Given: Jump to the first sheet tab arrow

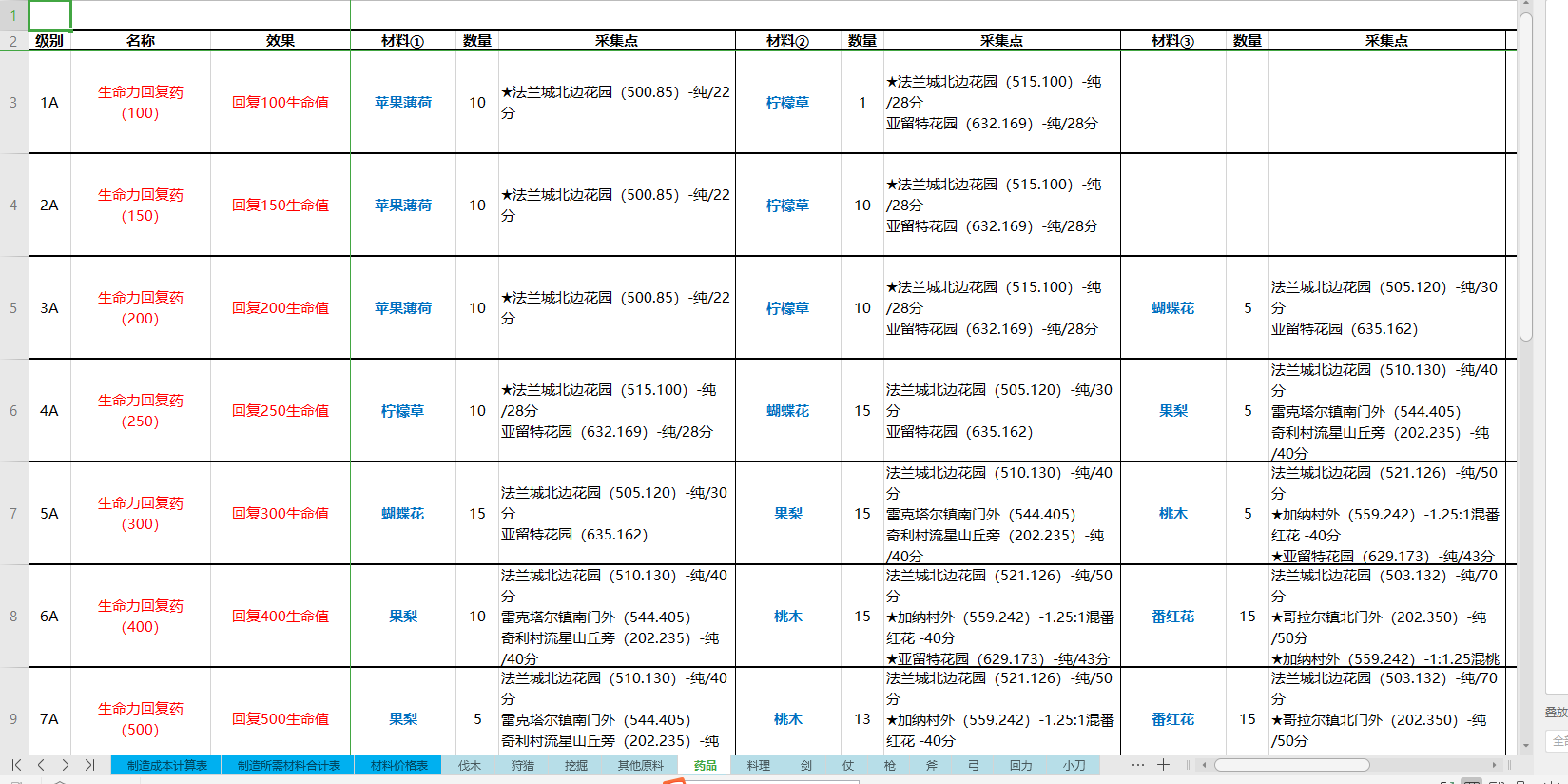Looking at the screenshot, I should tap(16, 765).
